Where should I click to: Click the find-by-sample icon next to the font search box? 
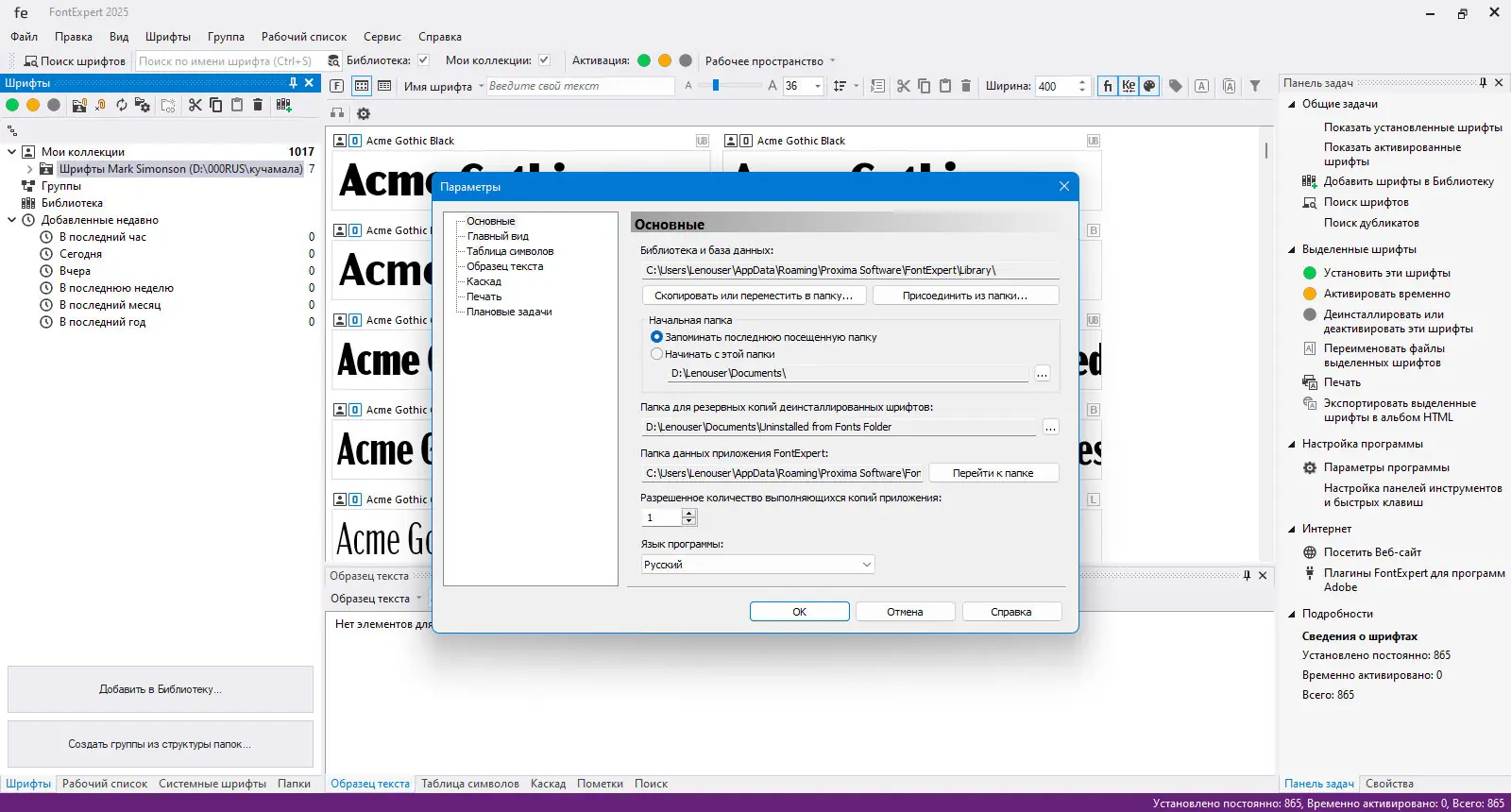point(333,61)
